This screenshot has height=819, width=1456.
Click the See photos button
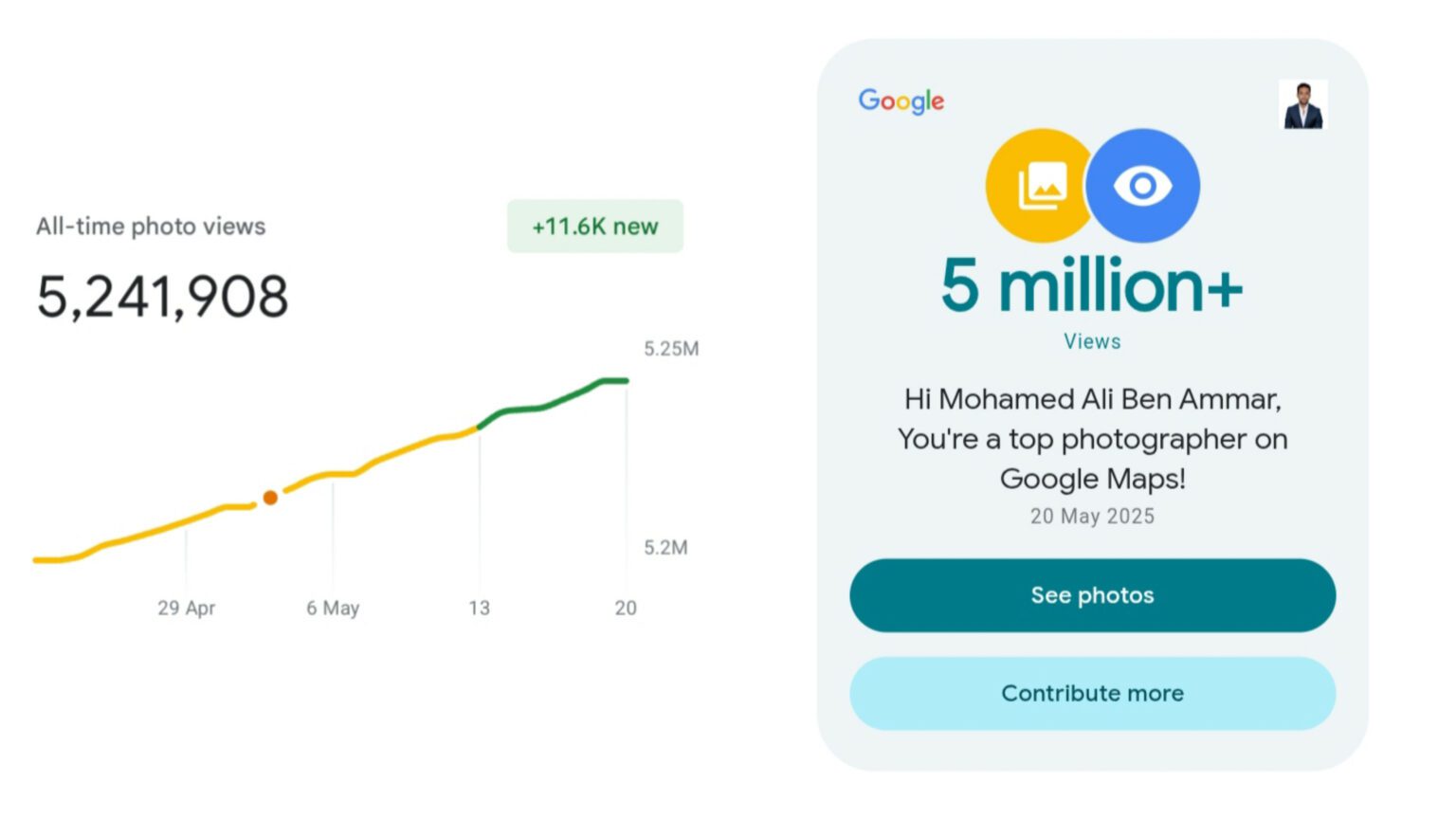pyautogui.click(x=1092, y=595)
